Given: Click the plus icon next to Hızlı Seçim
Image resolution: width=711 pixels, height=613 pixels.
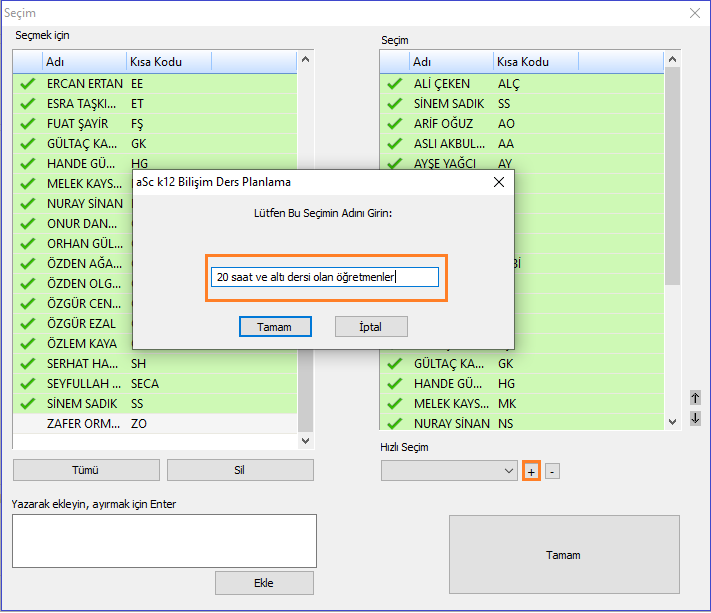Looking at the screenshot, I should (x=531, y=472).
